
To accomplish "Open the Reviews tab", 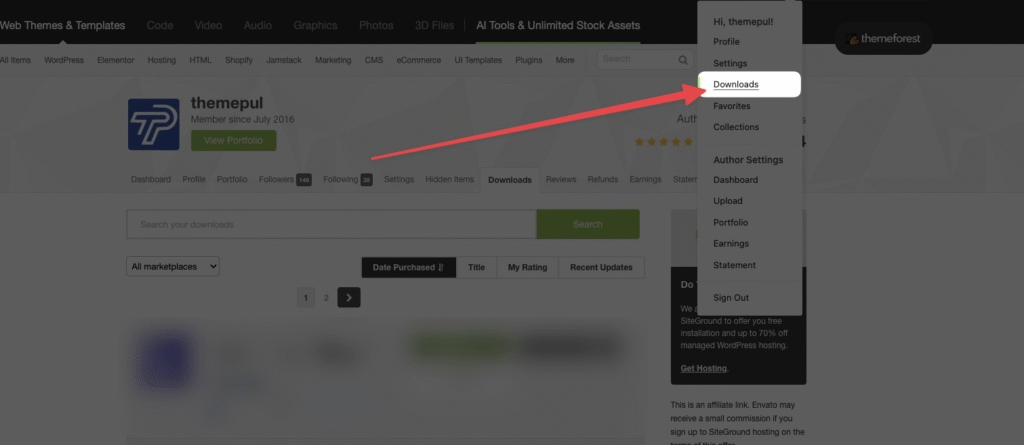I will pos(561,179).
